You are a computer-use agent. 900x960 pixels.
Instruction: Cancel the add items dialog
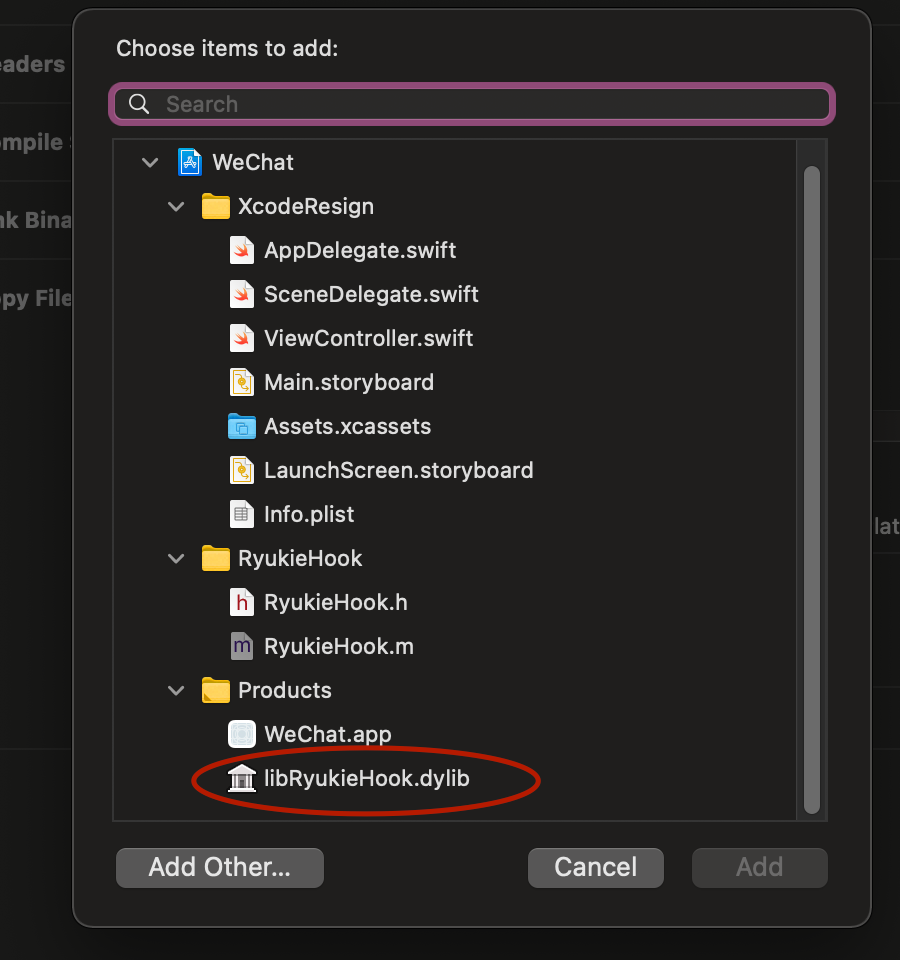[596, 868]
